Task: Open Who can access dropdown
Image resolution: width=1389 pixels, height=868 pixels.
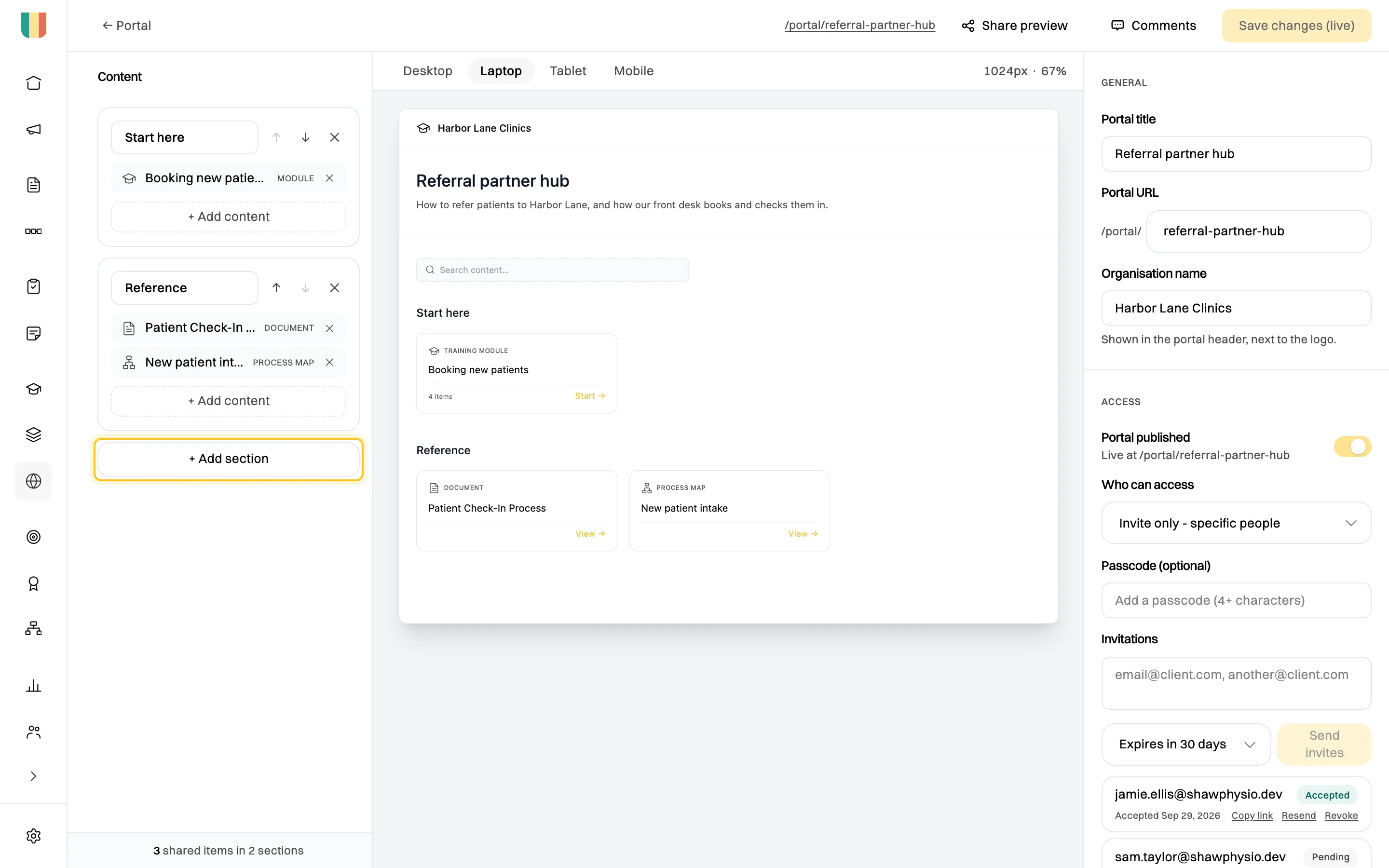Action: pyautogui.click(x=1236, y=523)
